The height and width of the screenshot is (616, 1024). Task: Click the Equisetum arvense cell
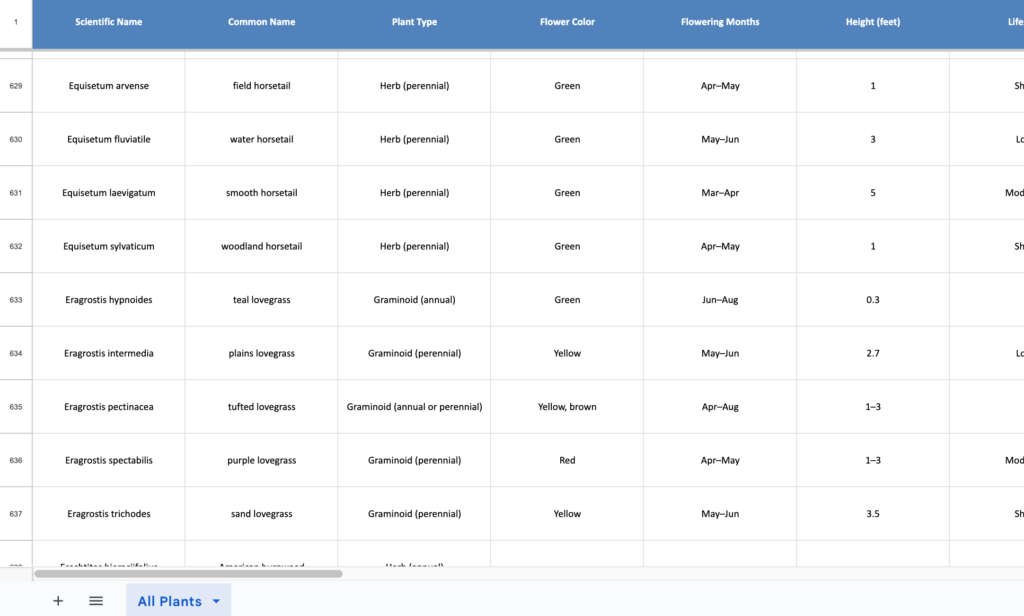[108, 86]
